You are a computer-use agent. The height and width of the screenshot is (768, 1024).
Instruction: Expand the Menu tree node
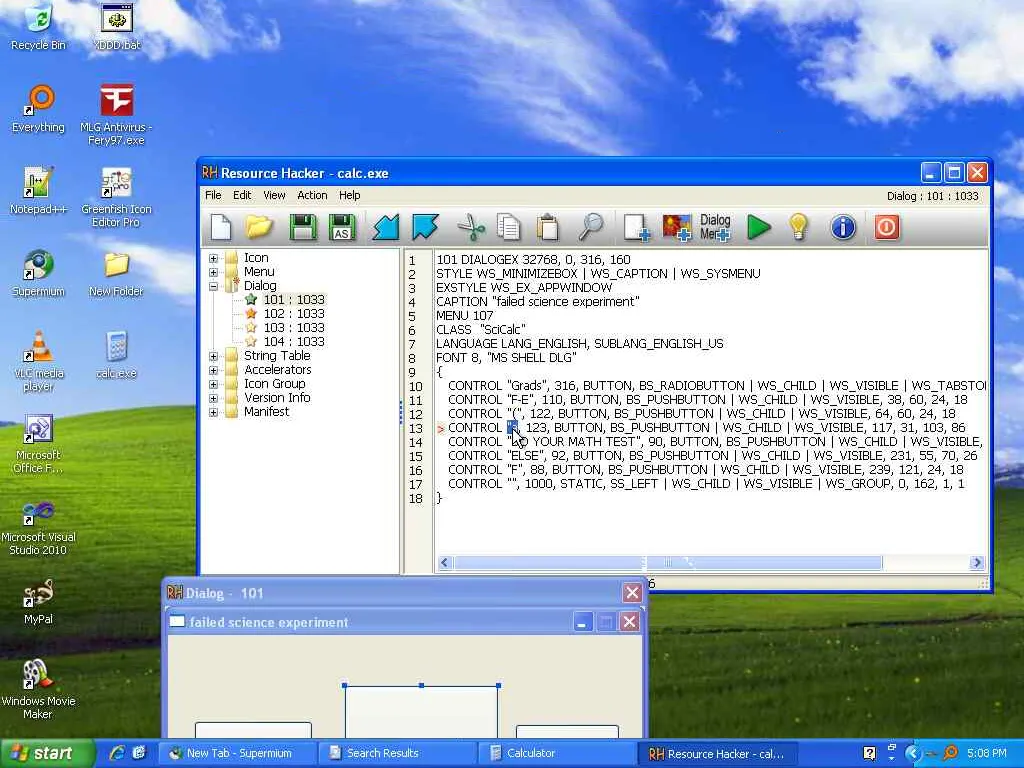214,272
